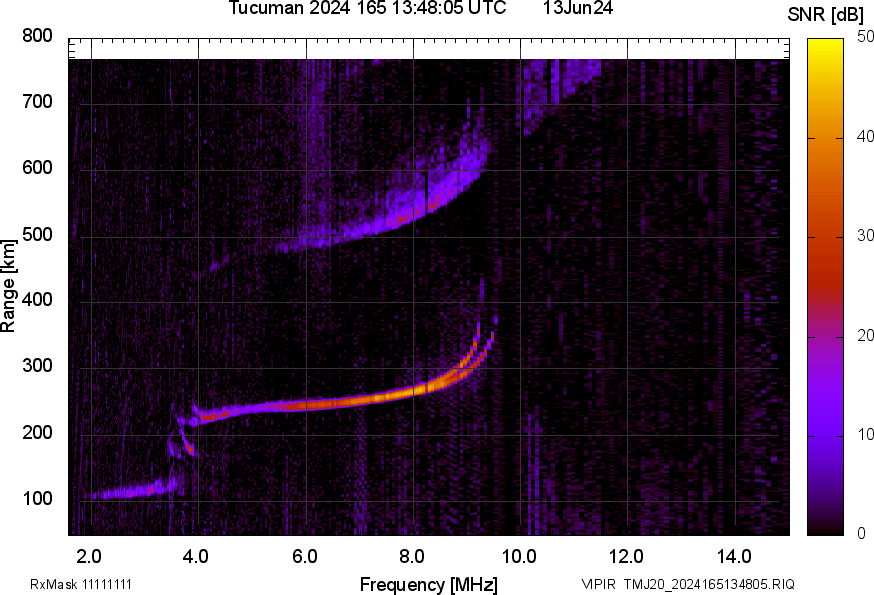Click colorbar tick label "40"

coord(865,137)
